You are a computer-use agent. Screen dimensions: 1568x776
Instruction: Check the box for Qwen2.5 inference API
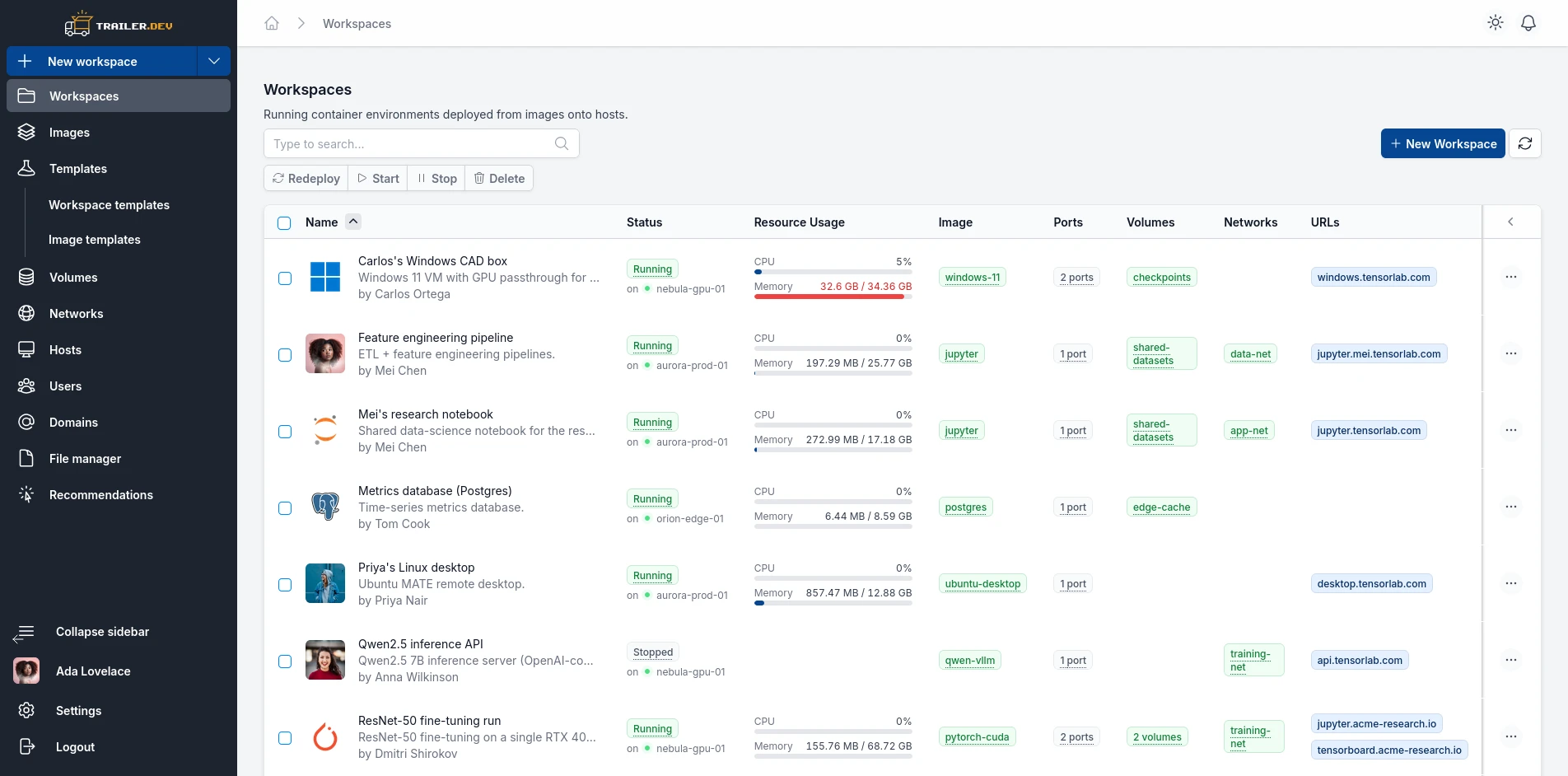pyautogui.click(x=285, y=661)
